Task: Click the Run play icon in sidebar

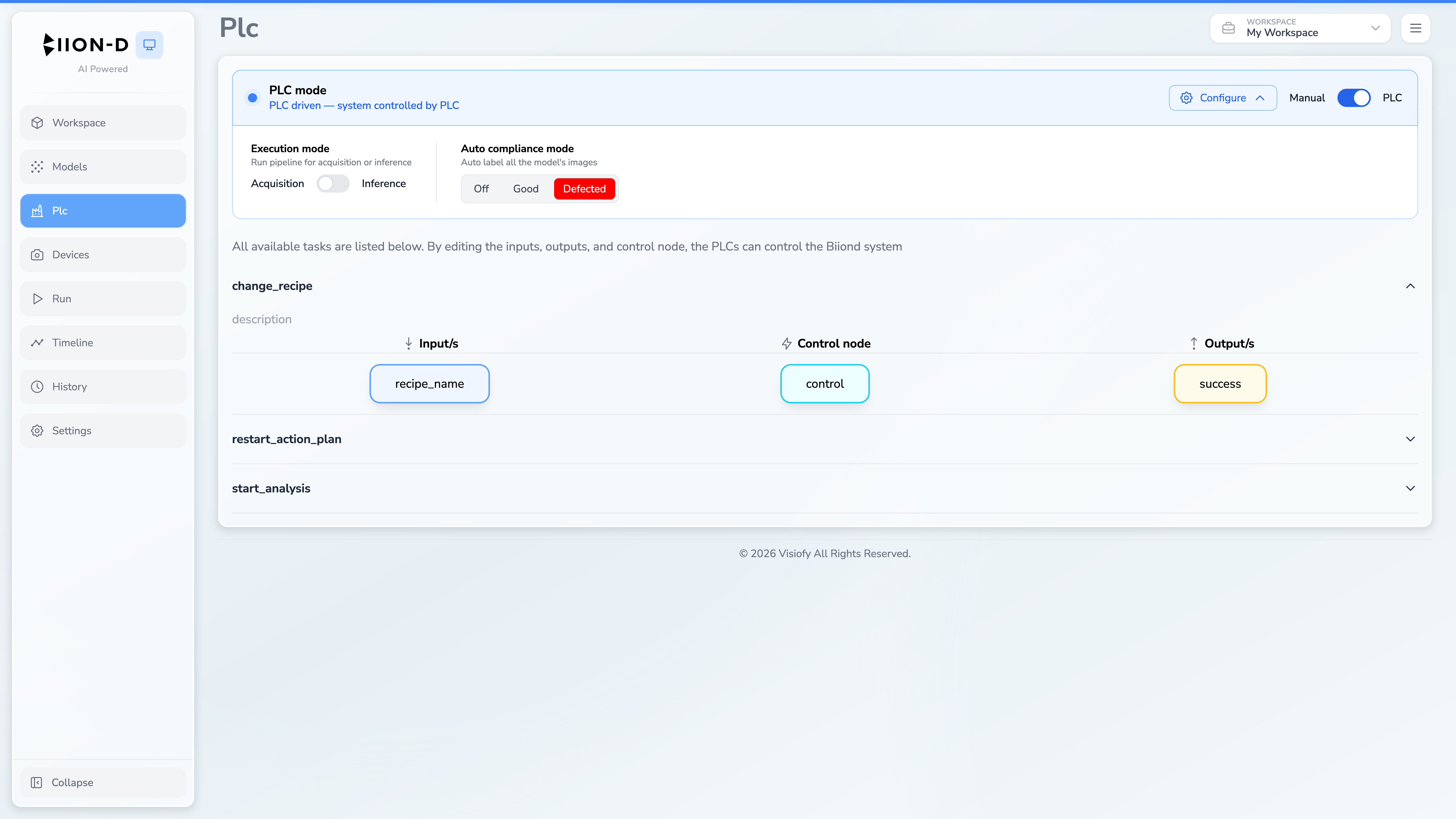Action: point(37,299)
